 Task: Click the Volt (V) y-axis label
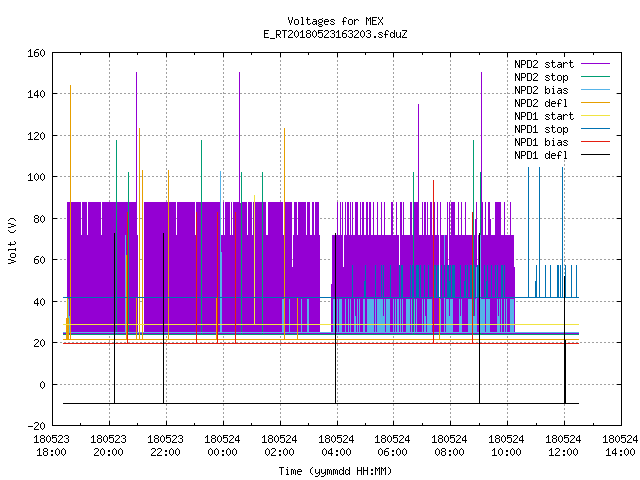pyautogui.click(x=12, y=240)
